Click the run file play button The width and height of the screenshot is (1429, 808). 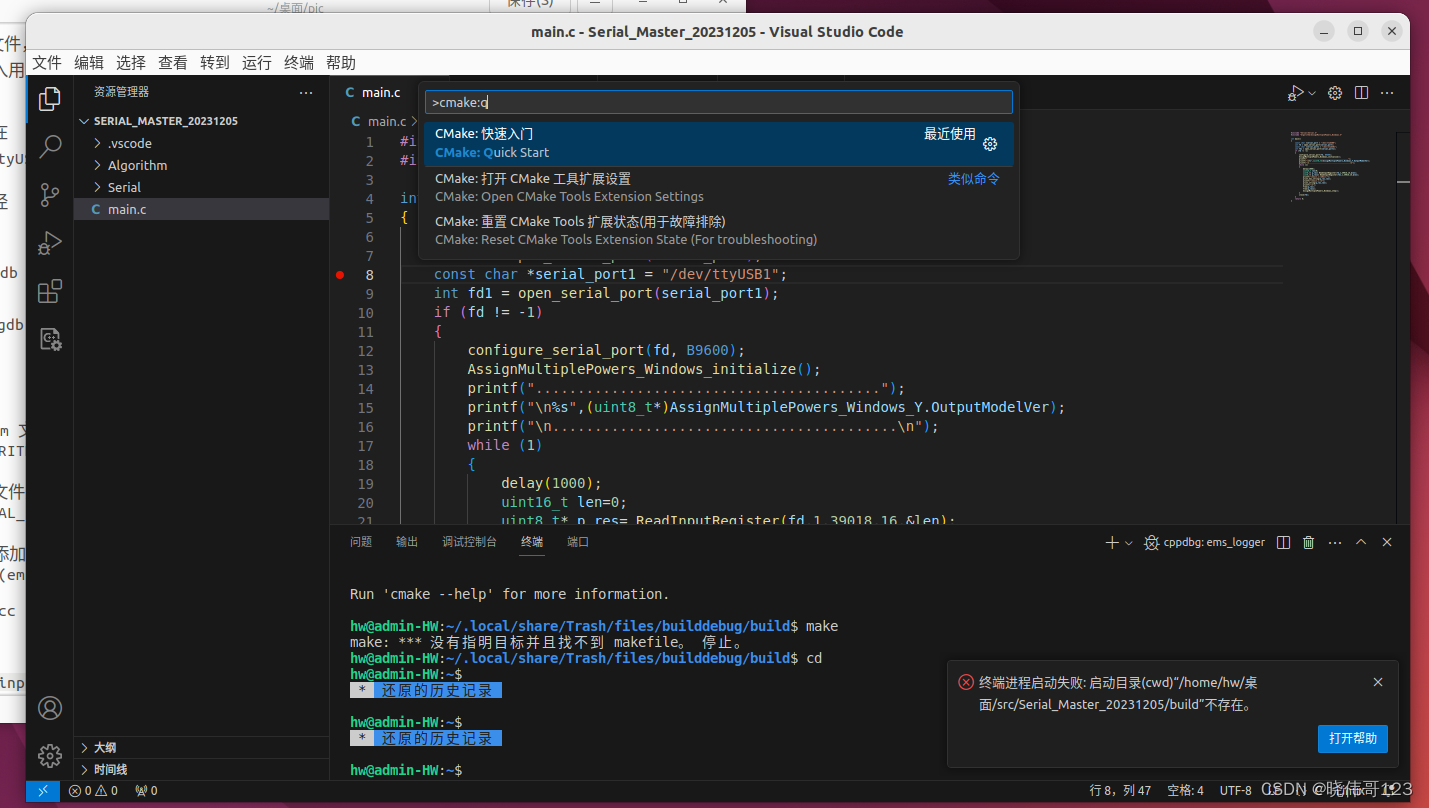point(1295,93)
